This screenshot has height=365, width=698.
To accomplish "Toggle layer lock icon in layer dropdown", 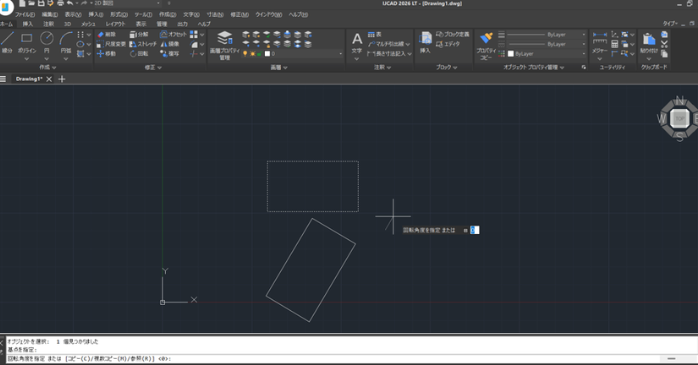I will [260, 54].
